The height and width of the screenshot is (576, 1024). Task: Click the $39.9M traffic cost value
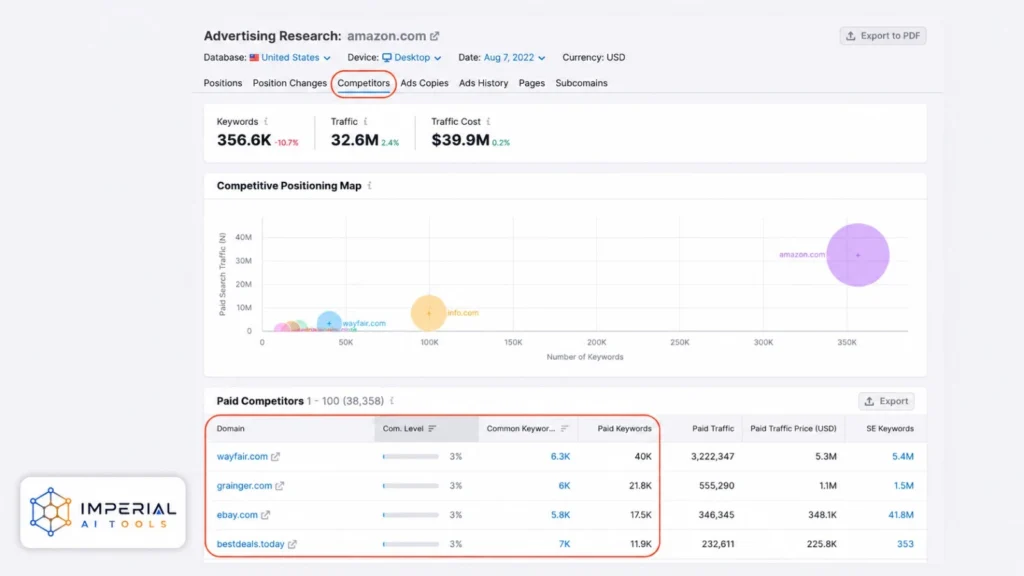[460, 140]
